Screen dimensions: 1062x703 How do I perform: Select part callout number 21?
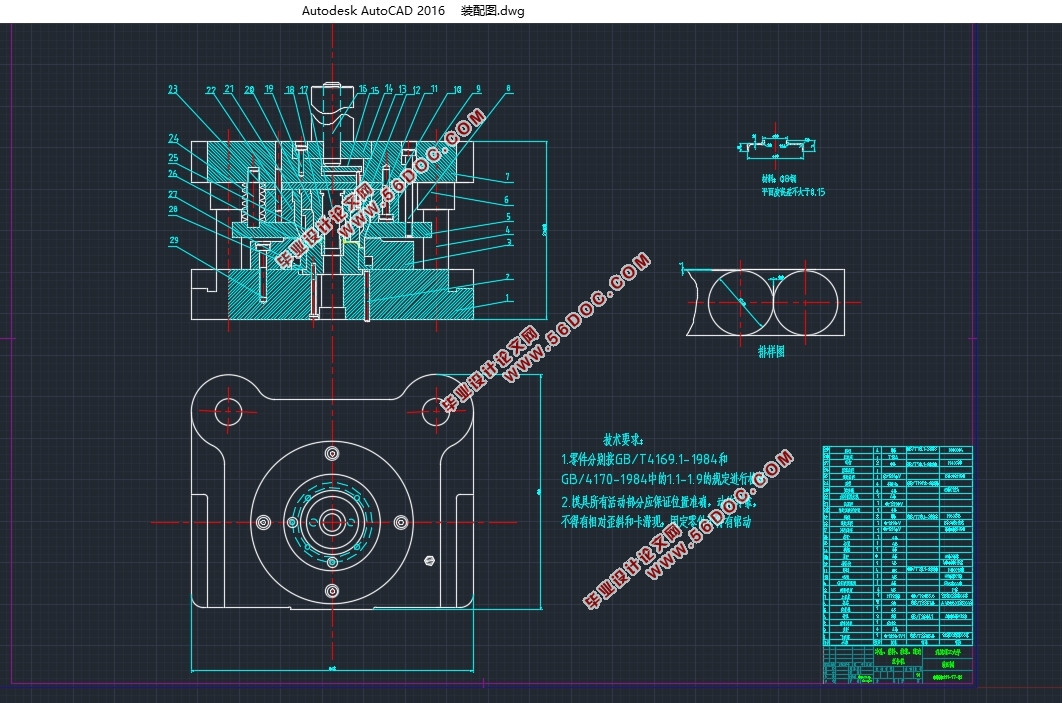[229, 89]
